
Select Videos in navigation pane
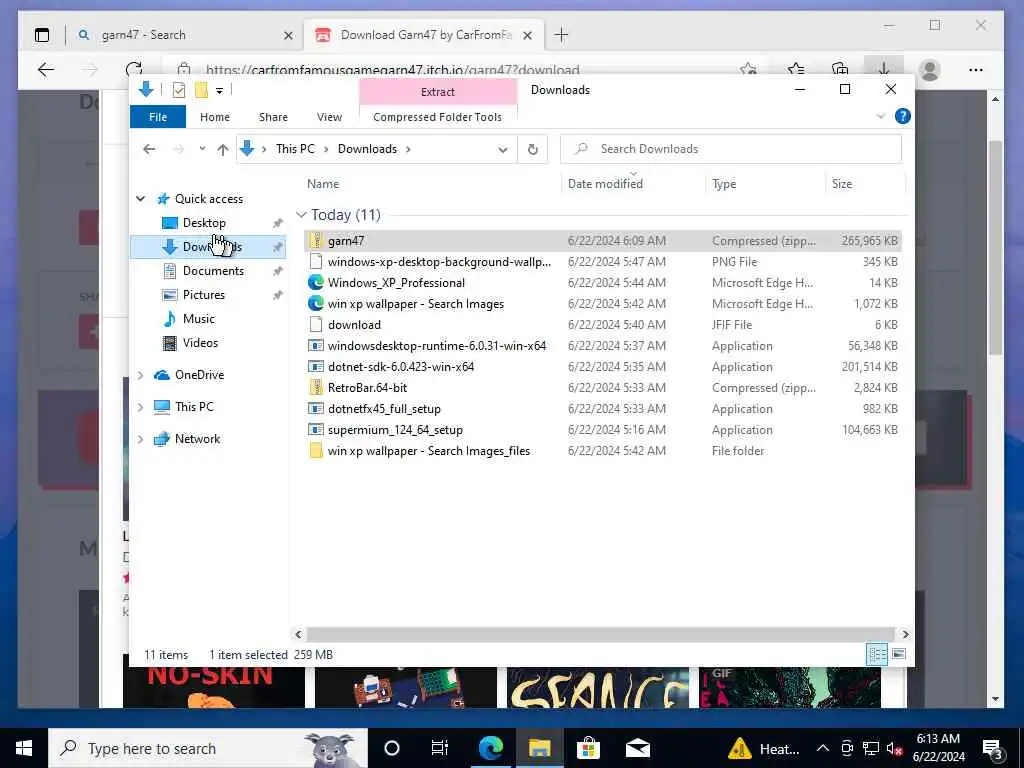pos(200,343)
